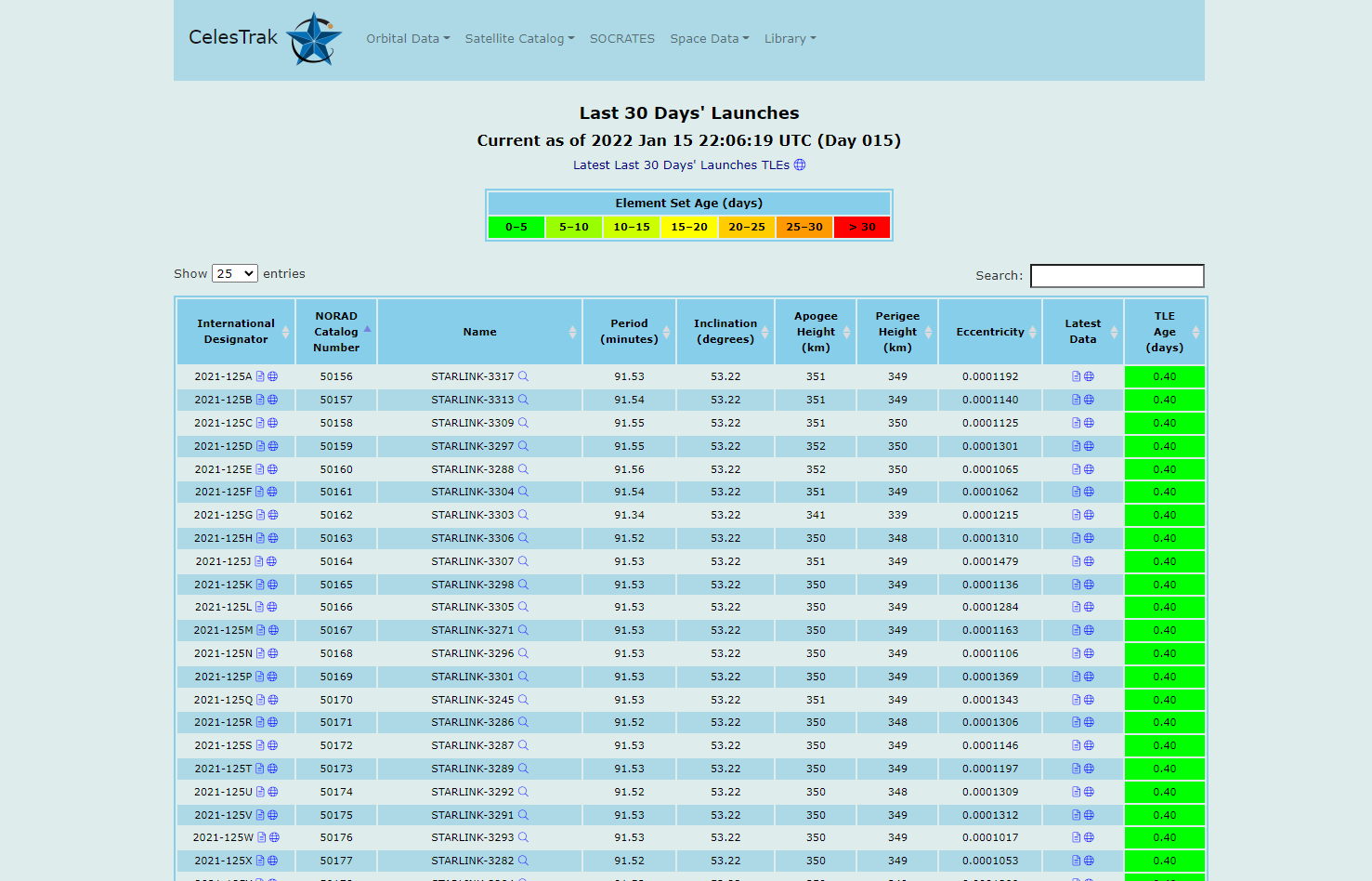Open globe icon beside Latest Launches TLEs

coord(800,164)
